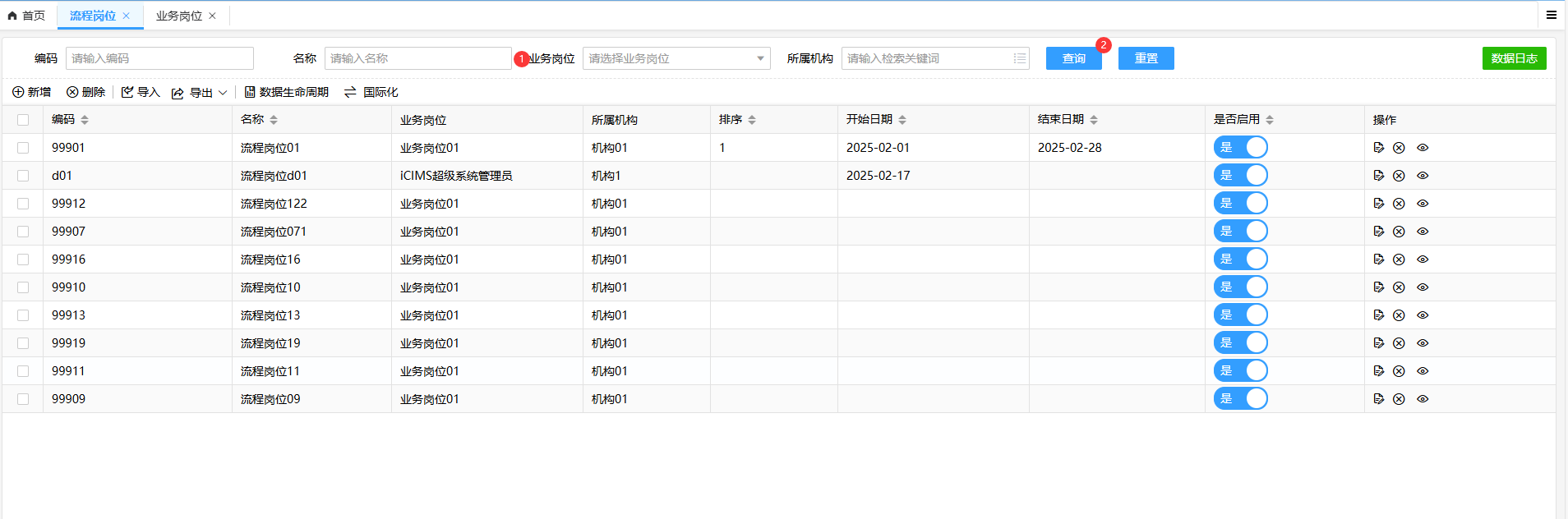Image resolution: width=1568 pixels, height=519 pixels.
Task: Open the 导出 export dropdown arrow
Action: pos(223,93)
